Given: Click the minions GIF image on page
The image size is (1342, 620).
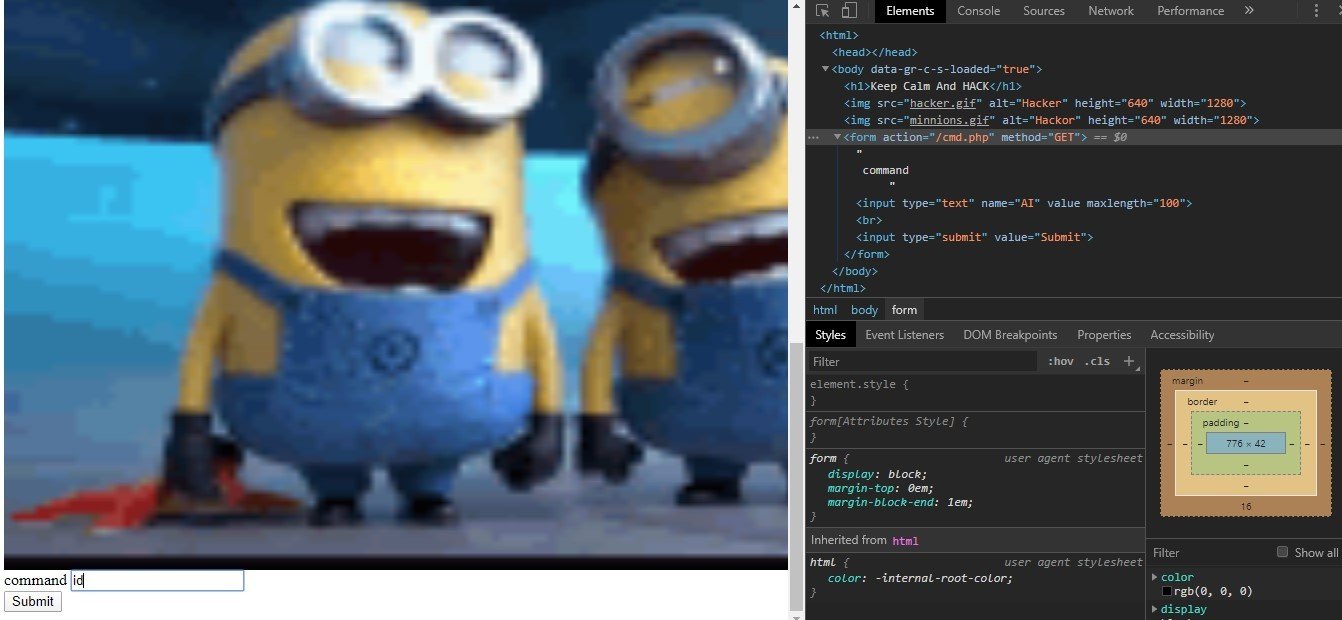Looking at the screenshot, I should point(396,285).
